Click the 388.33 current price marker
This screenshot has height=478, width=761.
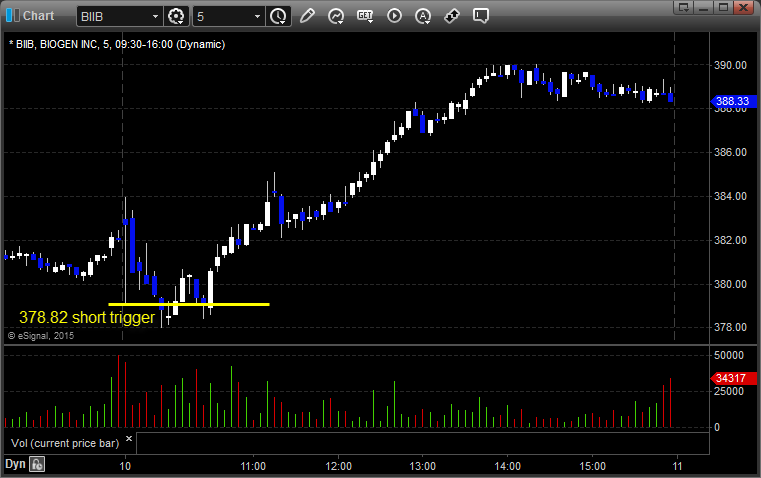733,101
